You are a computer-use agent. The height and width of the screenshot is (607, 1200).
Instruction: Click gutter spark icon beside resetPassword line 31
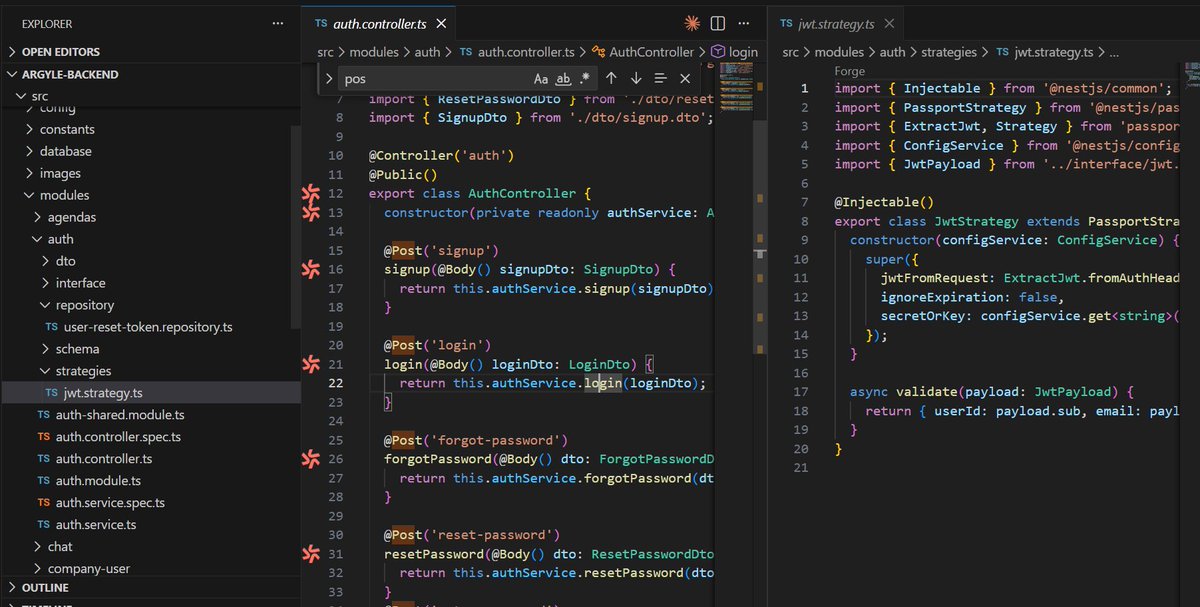tap(310, 554)
